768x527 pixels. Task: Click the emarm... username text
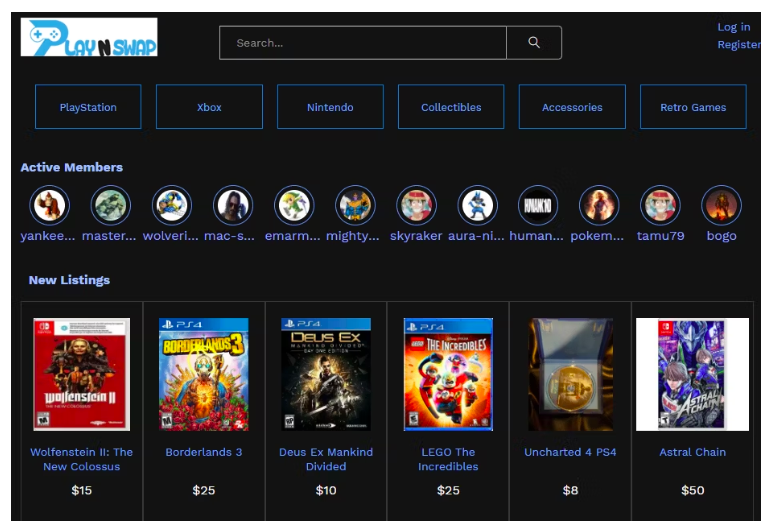coord(292,236)
